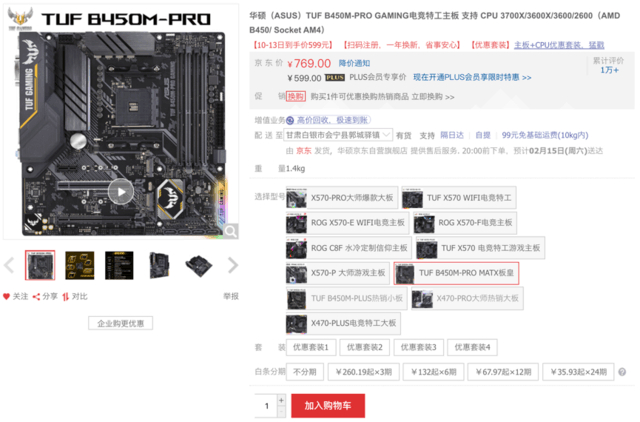Click the 对比 compare icon
This screenshot has width=640, height=422.
[66, 297]
